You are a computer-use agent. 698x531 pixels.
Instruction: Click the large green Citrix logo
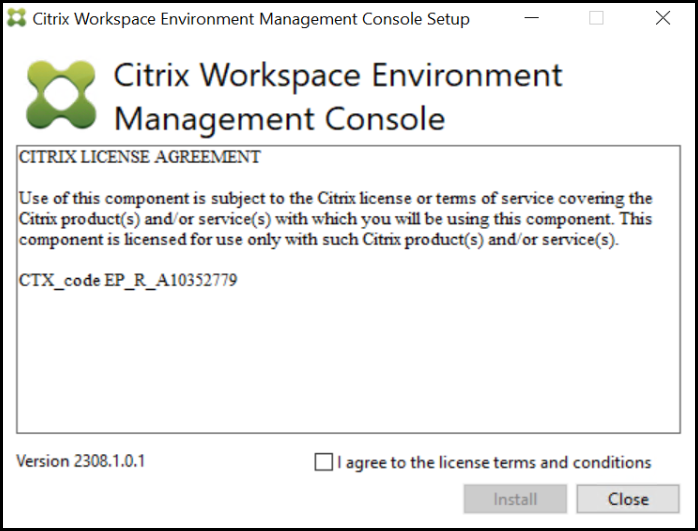point(61,96)
